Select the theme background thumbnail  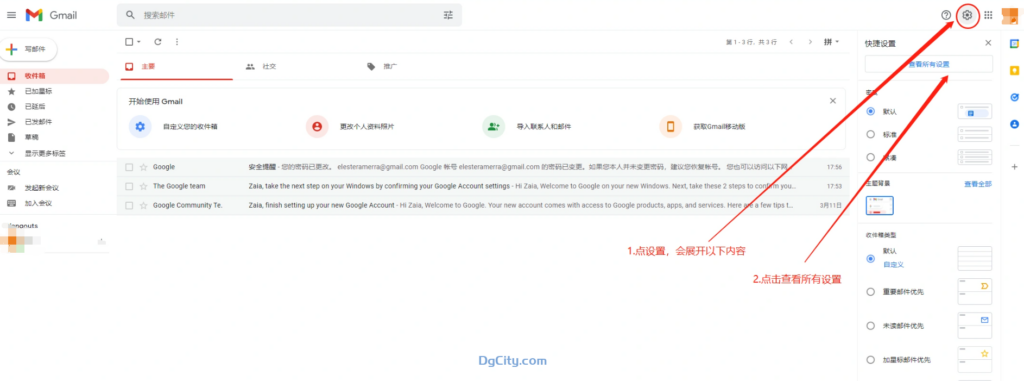coord(880,205)
